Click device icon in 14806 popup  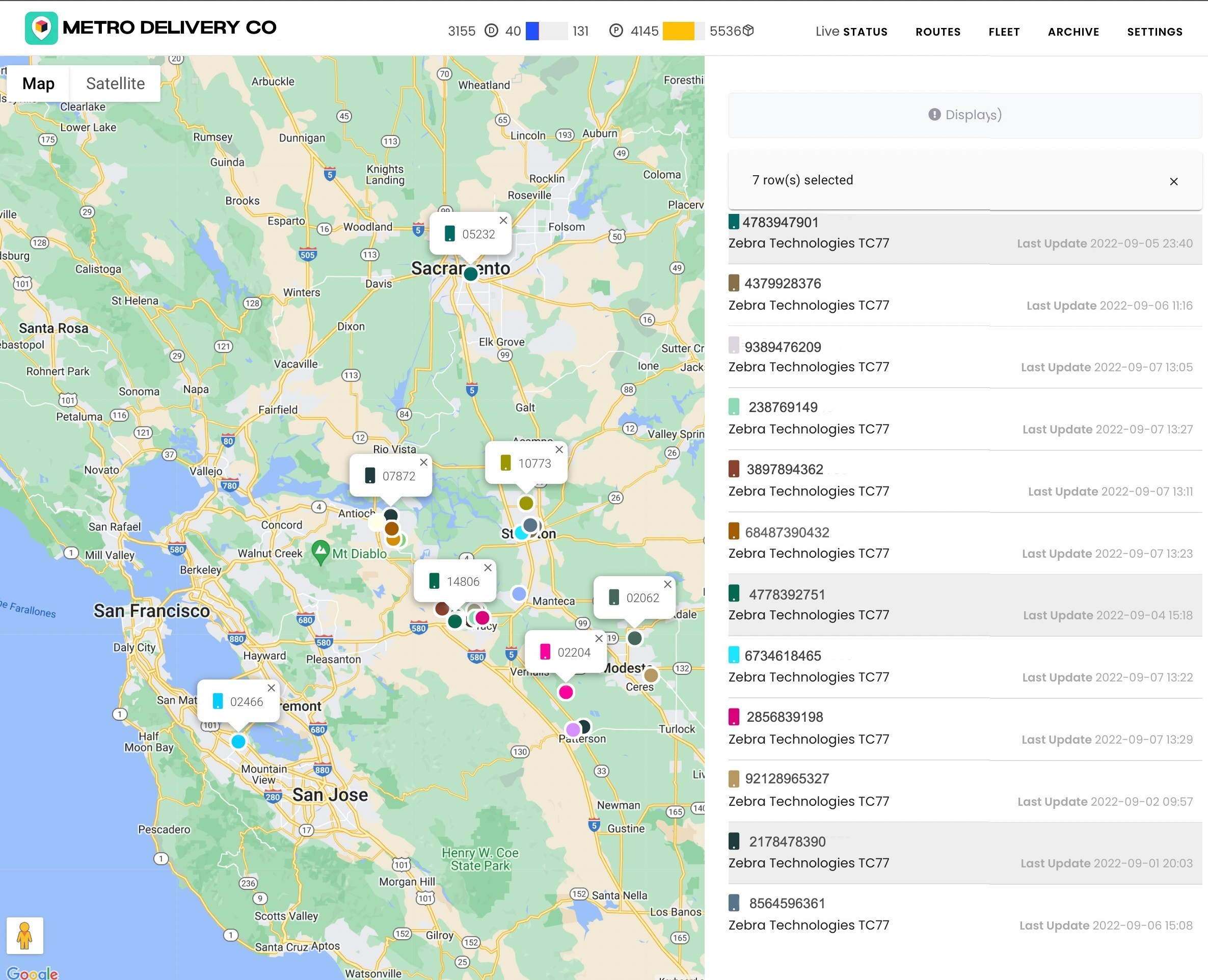point(434,581)
